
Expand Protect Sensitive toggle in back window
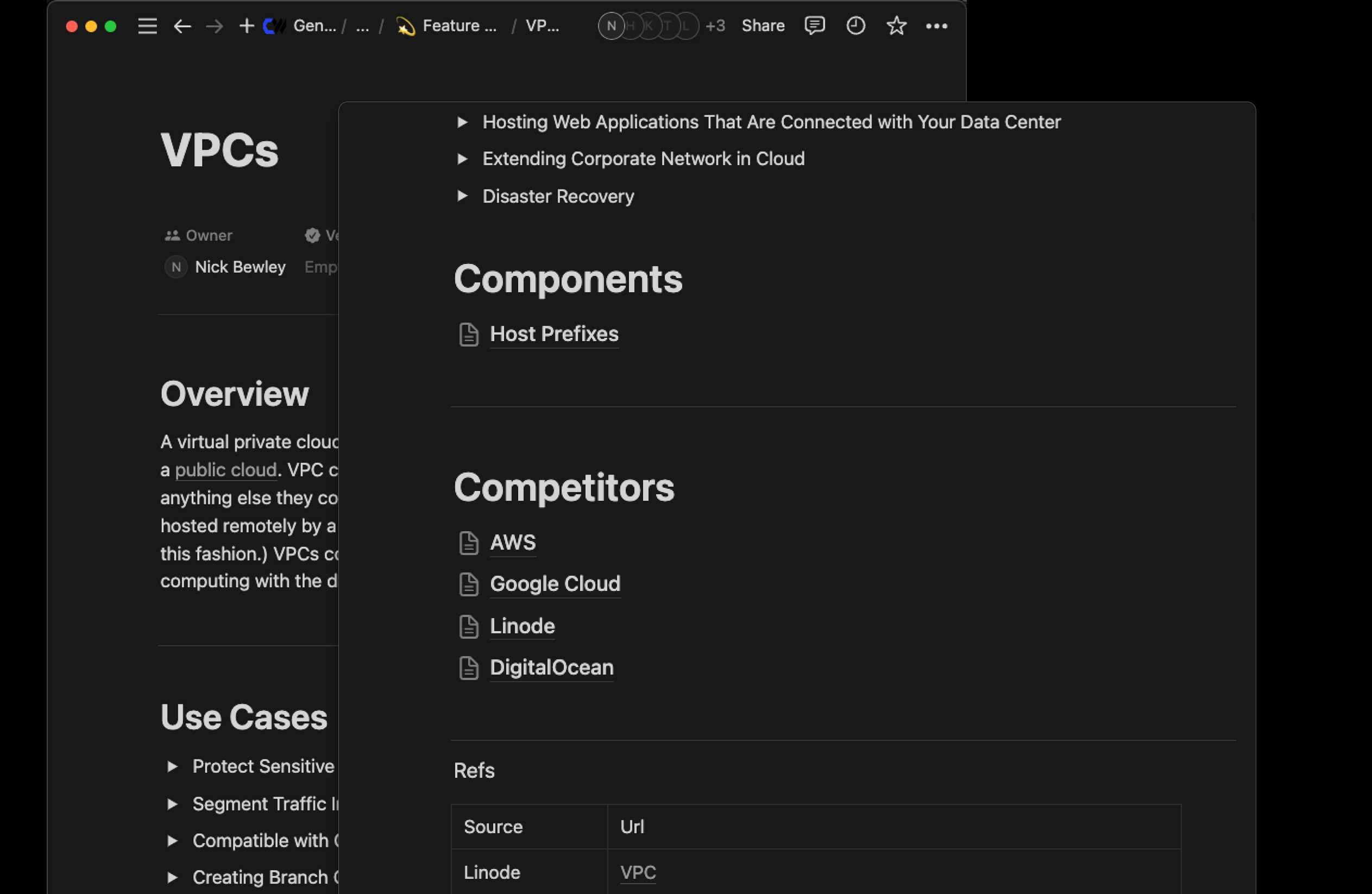(172, 766)
